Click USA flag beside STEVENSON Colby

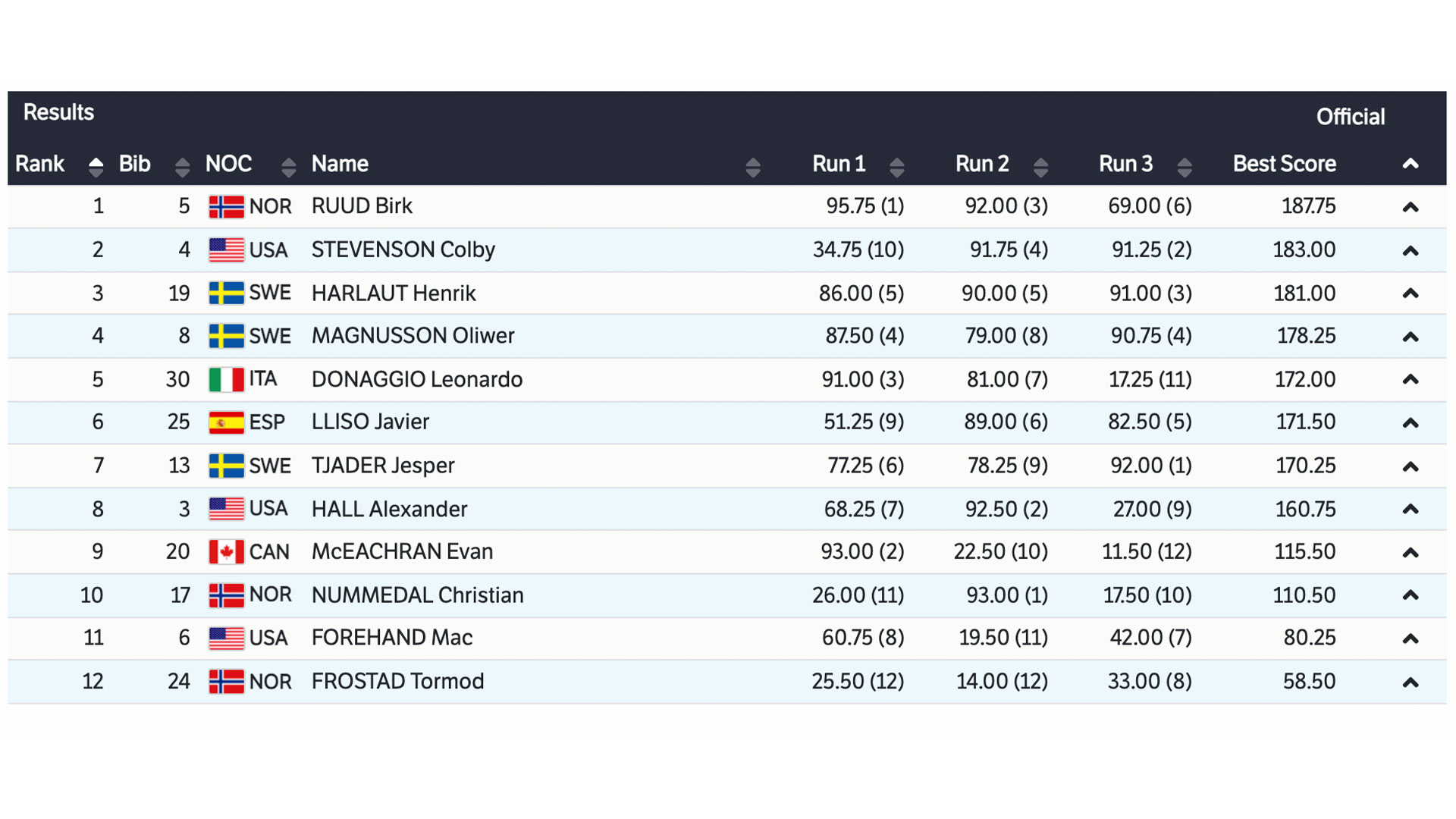(x=226, y=249)
